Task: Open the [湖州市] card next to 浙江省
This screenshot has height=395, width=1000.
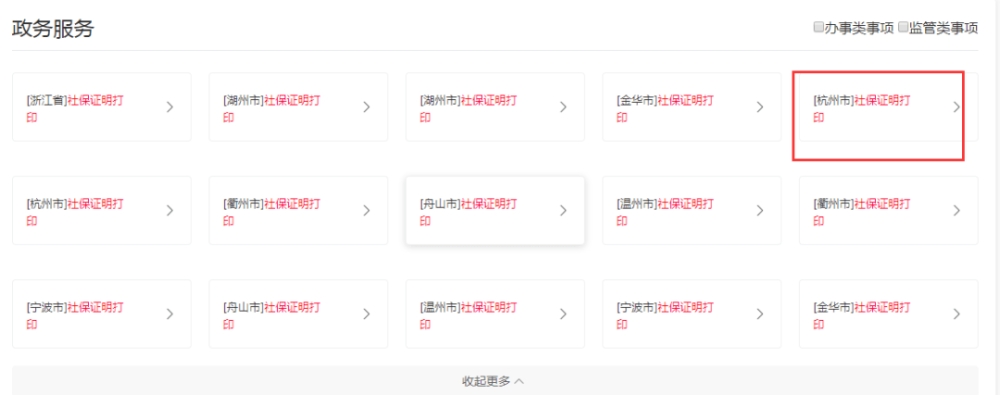Action: click(298, 107)
